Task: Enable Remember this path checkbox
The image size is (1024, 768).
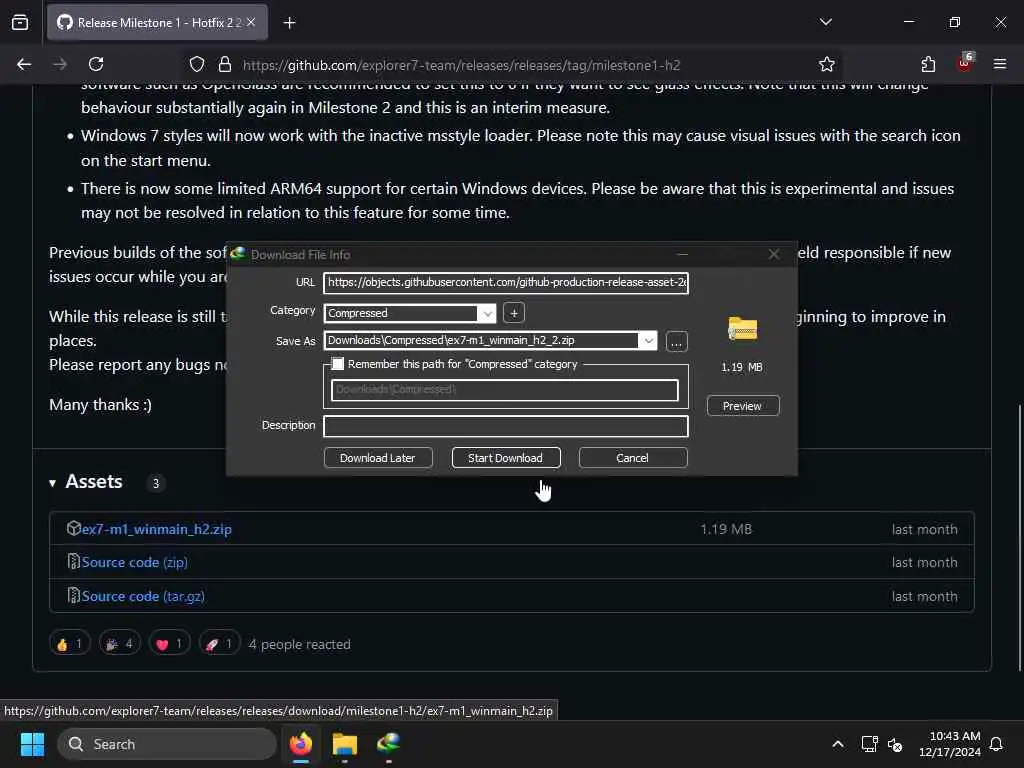Action: pyautogui.click(x=338, y=364)
